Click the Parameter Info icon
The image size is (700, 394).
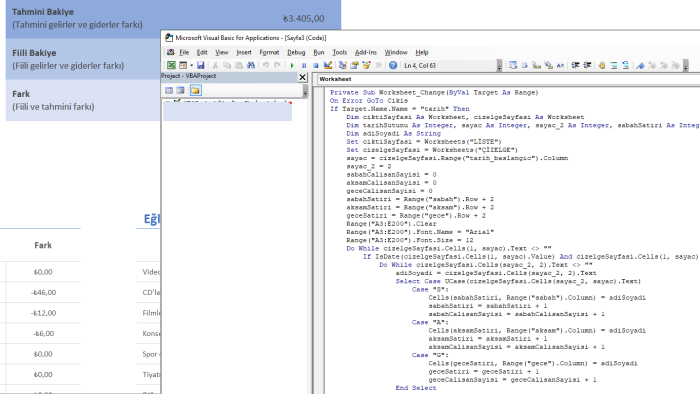(x=549, y=65)
